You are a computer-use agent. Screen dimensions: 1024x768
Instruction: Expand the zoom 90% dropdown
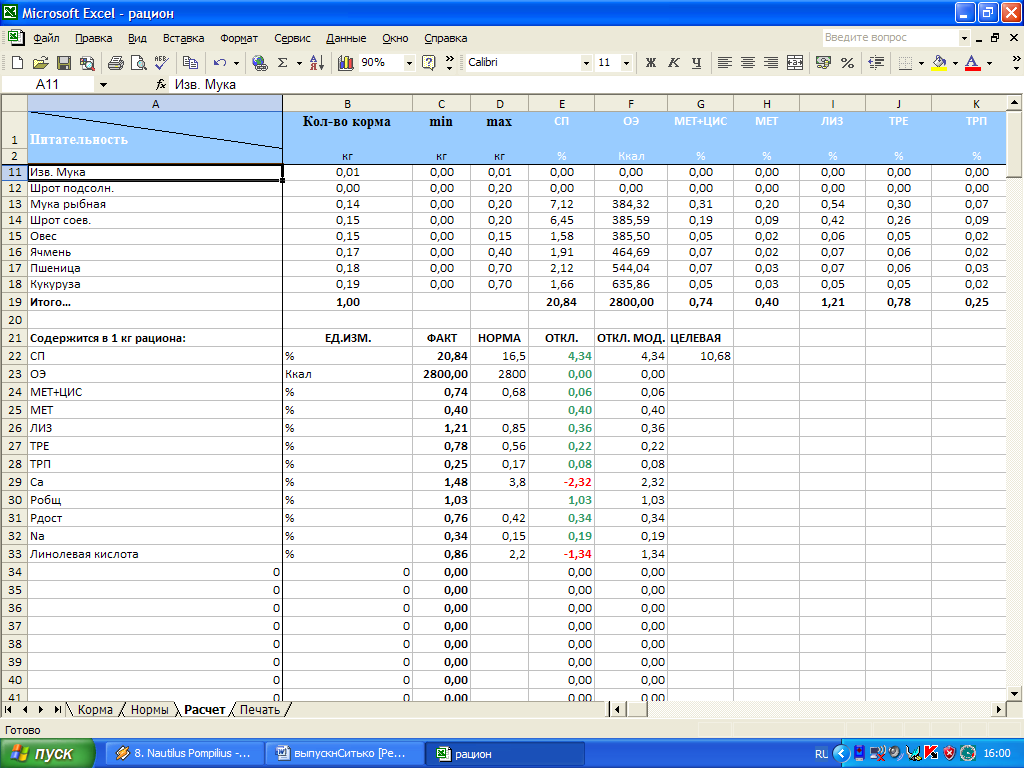click(409, 63)
